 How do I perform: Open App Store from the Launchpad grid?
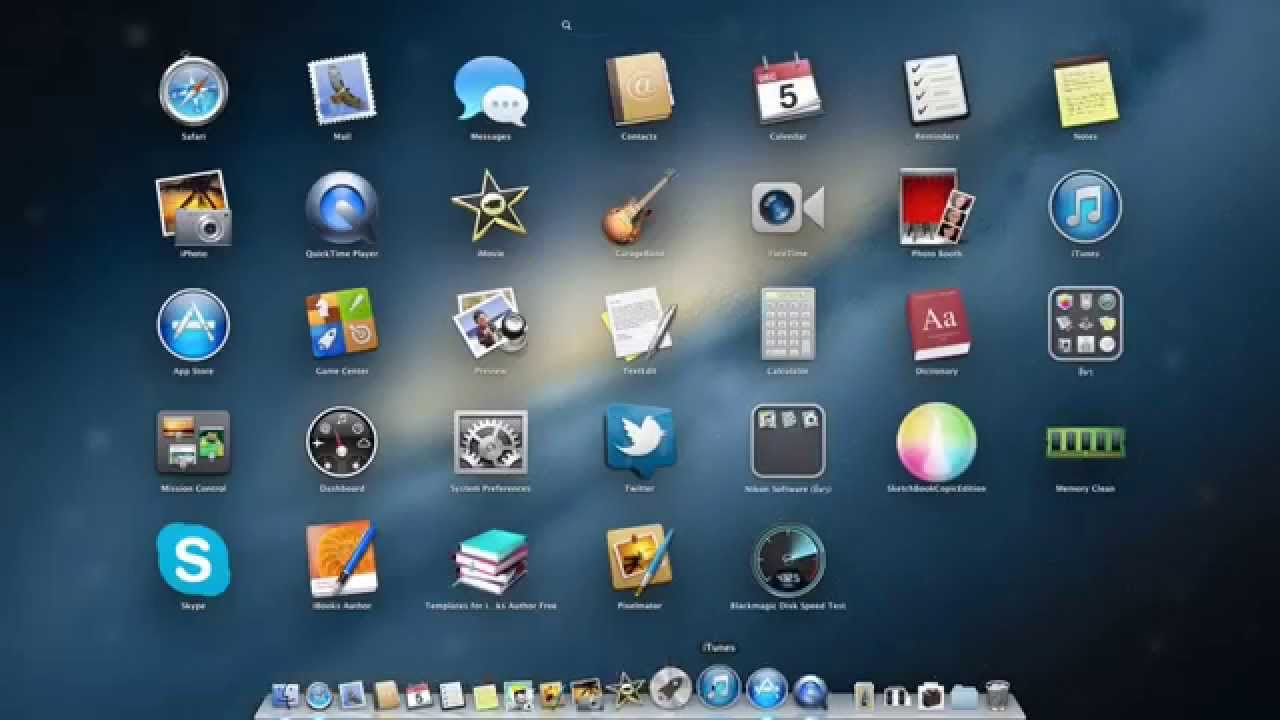click(193, 324)
